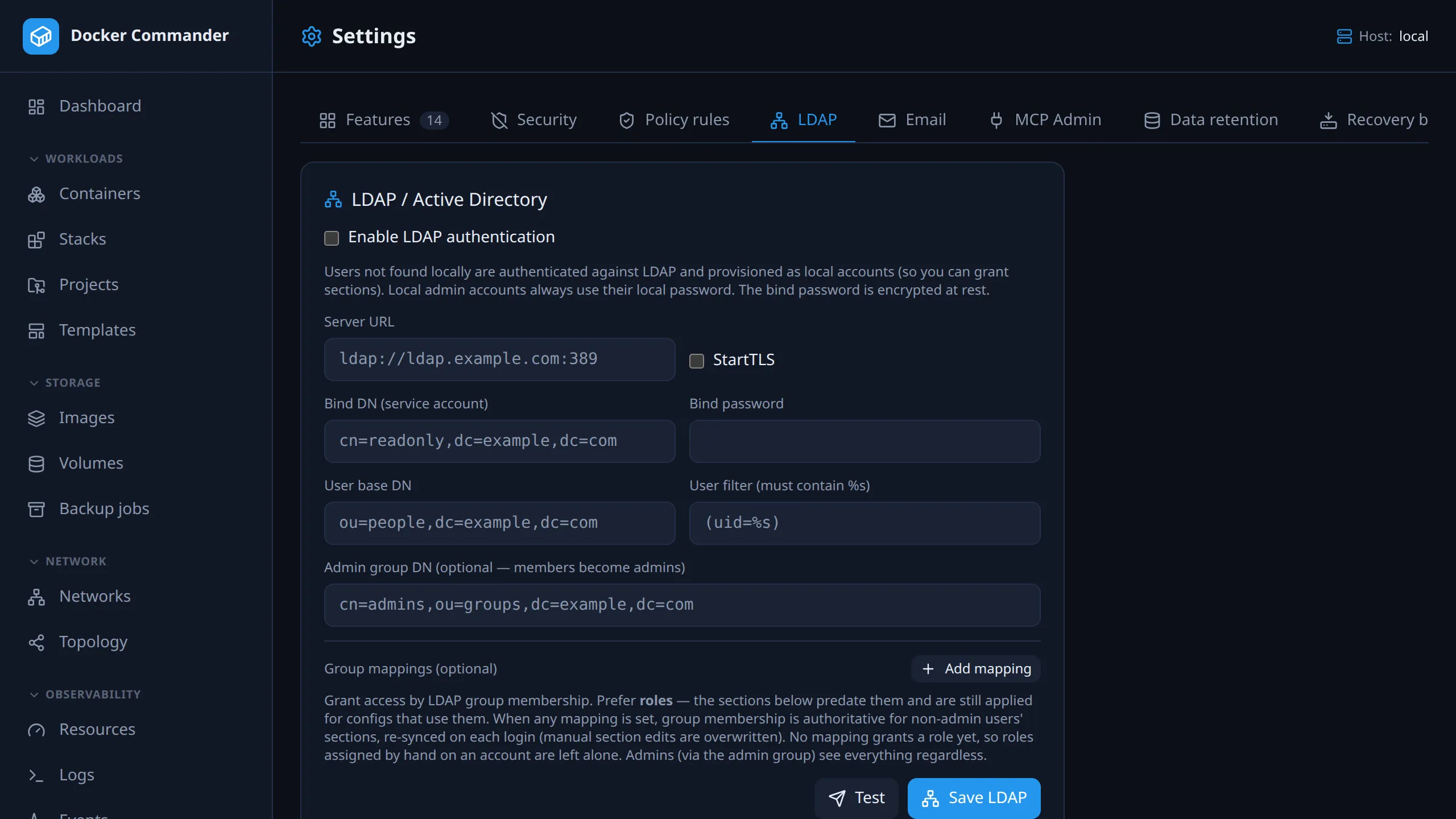Click the Topology share-nodes icon
The width and height of the screenshot is (1456, 819).
36,642
